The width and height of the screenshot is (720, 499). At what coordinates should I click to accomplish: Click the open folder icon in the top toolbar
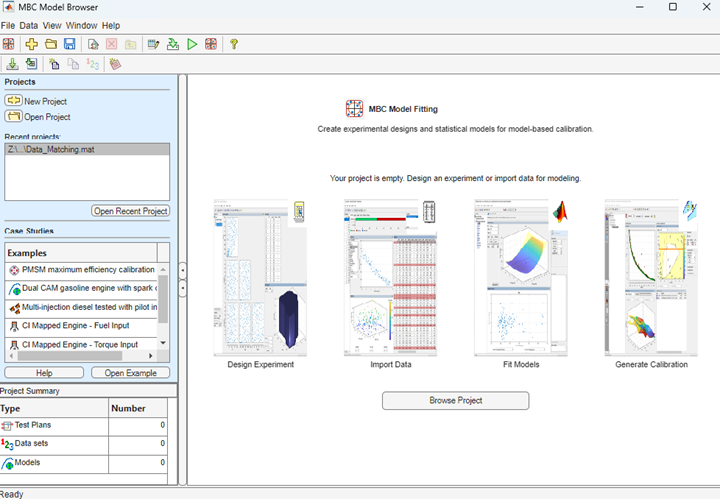[50, 44]
